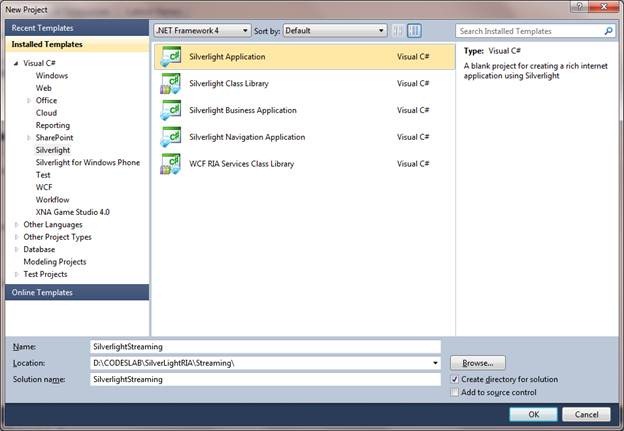The width and height of the screenshot is (624, 431).
Task: Toggle Create directory for solution checkbox
Action: pyautogui.click(x=456, y=380)
